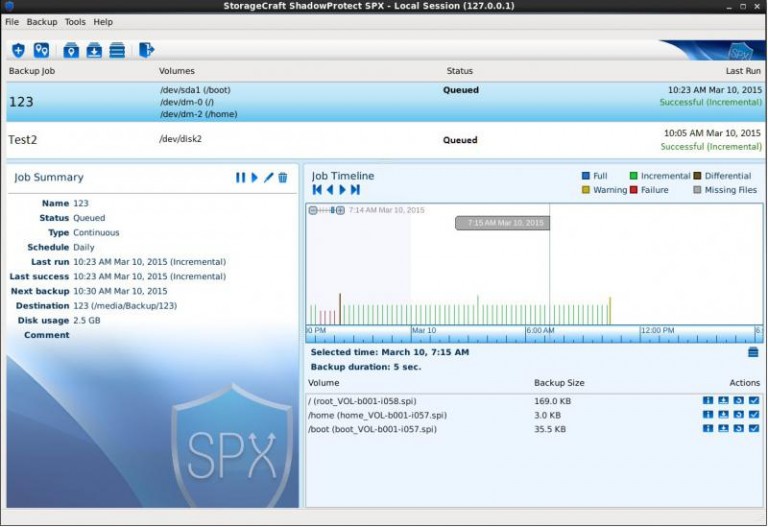Open the Help menu
The height and width of the screenshot is (527, 768).
click(103, 22)
